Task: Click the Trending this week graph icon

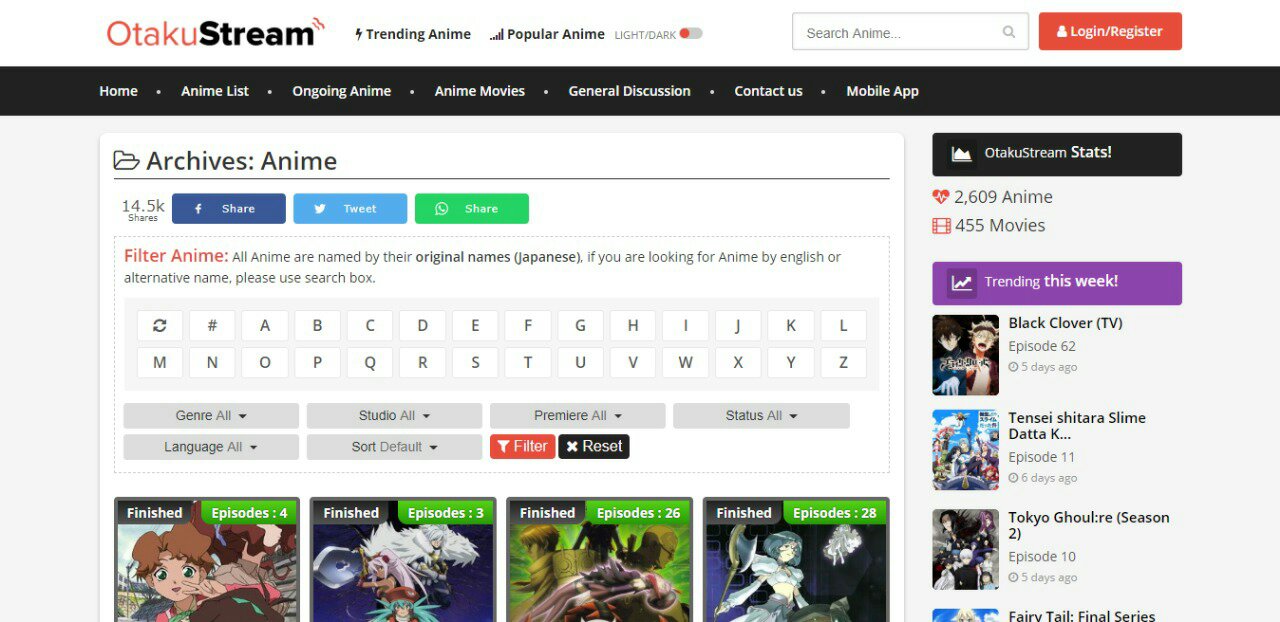Action: coord(962,283)
